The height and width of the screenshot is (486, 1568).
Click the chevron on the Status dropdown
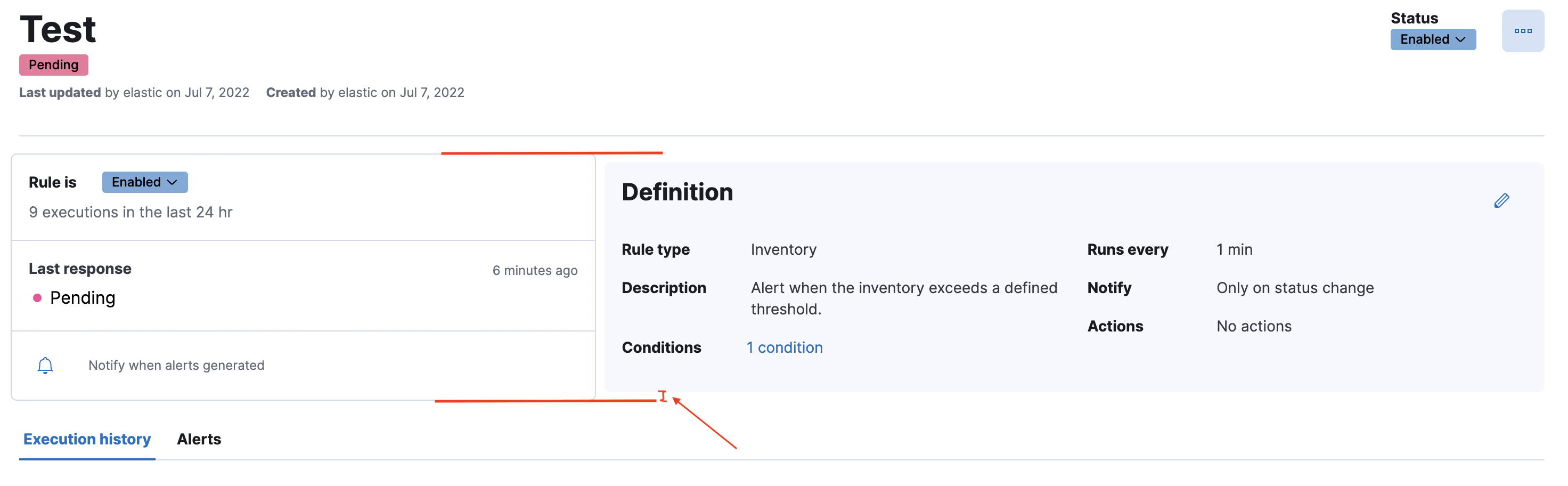tap(1460, 39)
